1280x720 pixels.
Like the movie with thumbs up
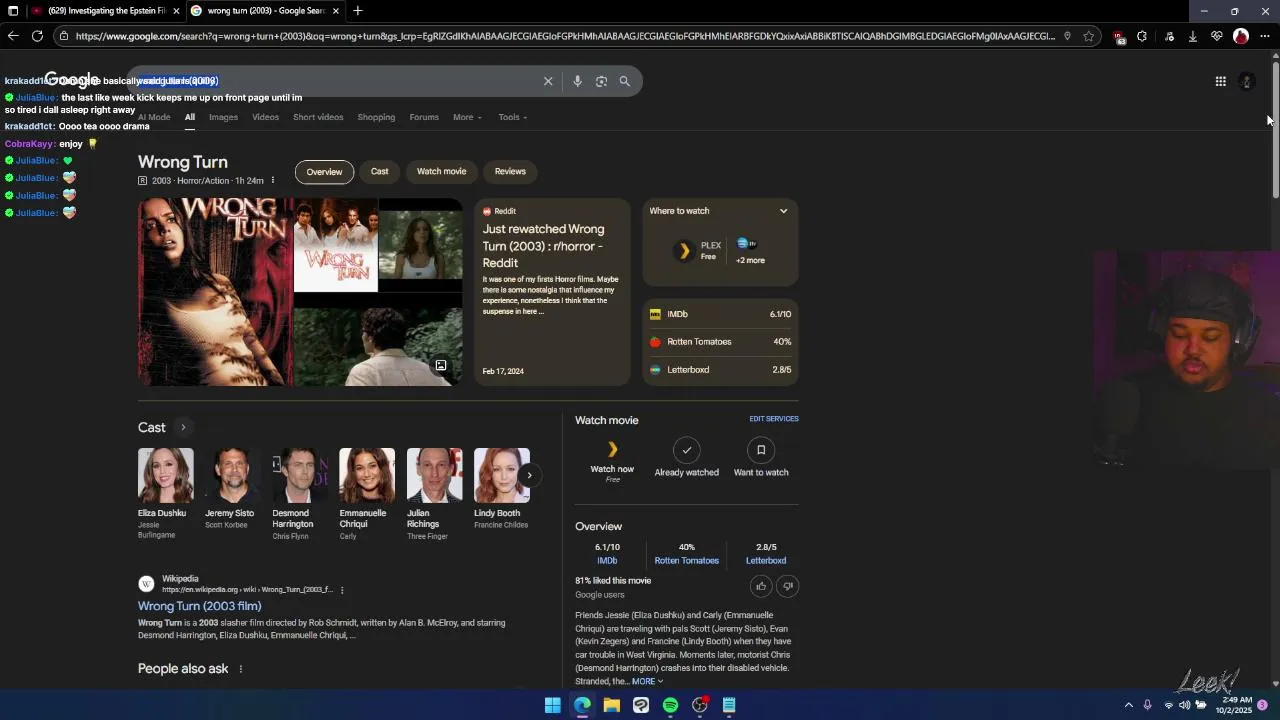(x=761, y=586)
